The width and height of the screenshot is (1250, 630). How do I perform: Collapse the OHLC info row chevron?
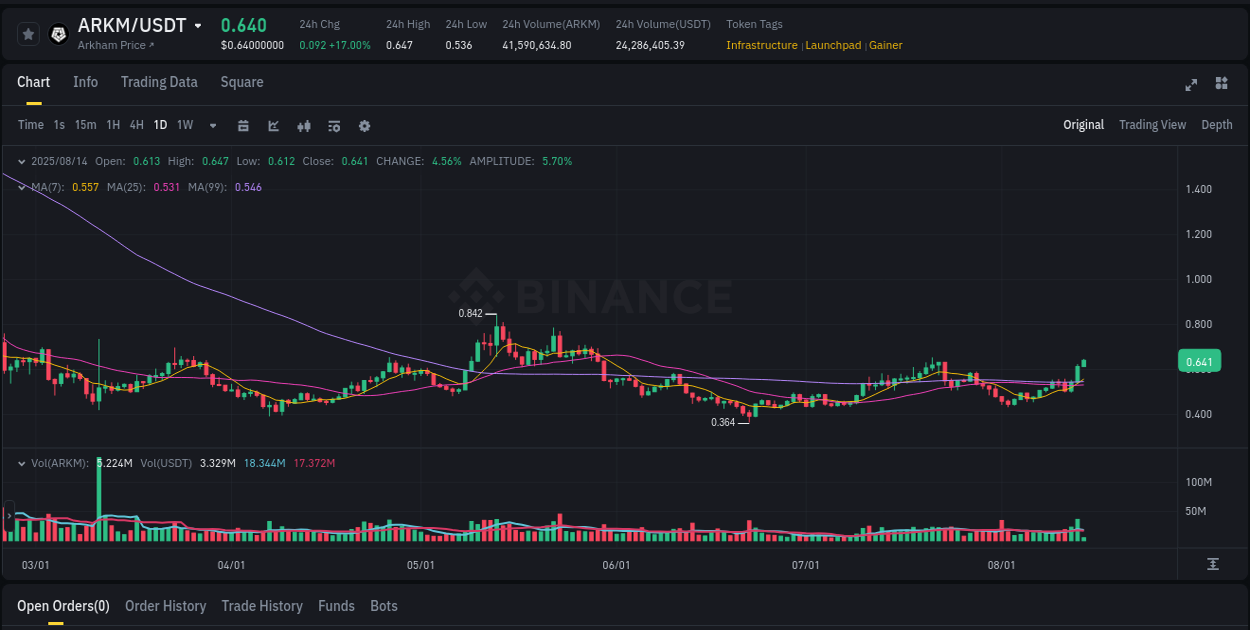pyautogui.click(x=21, y=160)
